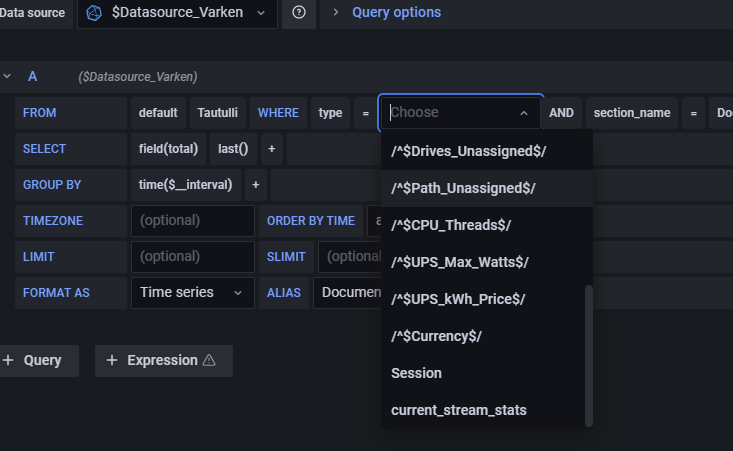The image size is (733, 451).
Task: Click the FROM row label
Action: click(71, 113)
